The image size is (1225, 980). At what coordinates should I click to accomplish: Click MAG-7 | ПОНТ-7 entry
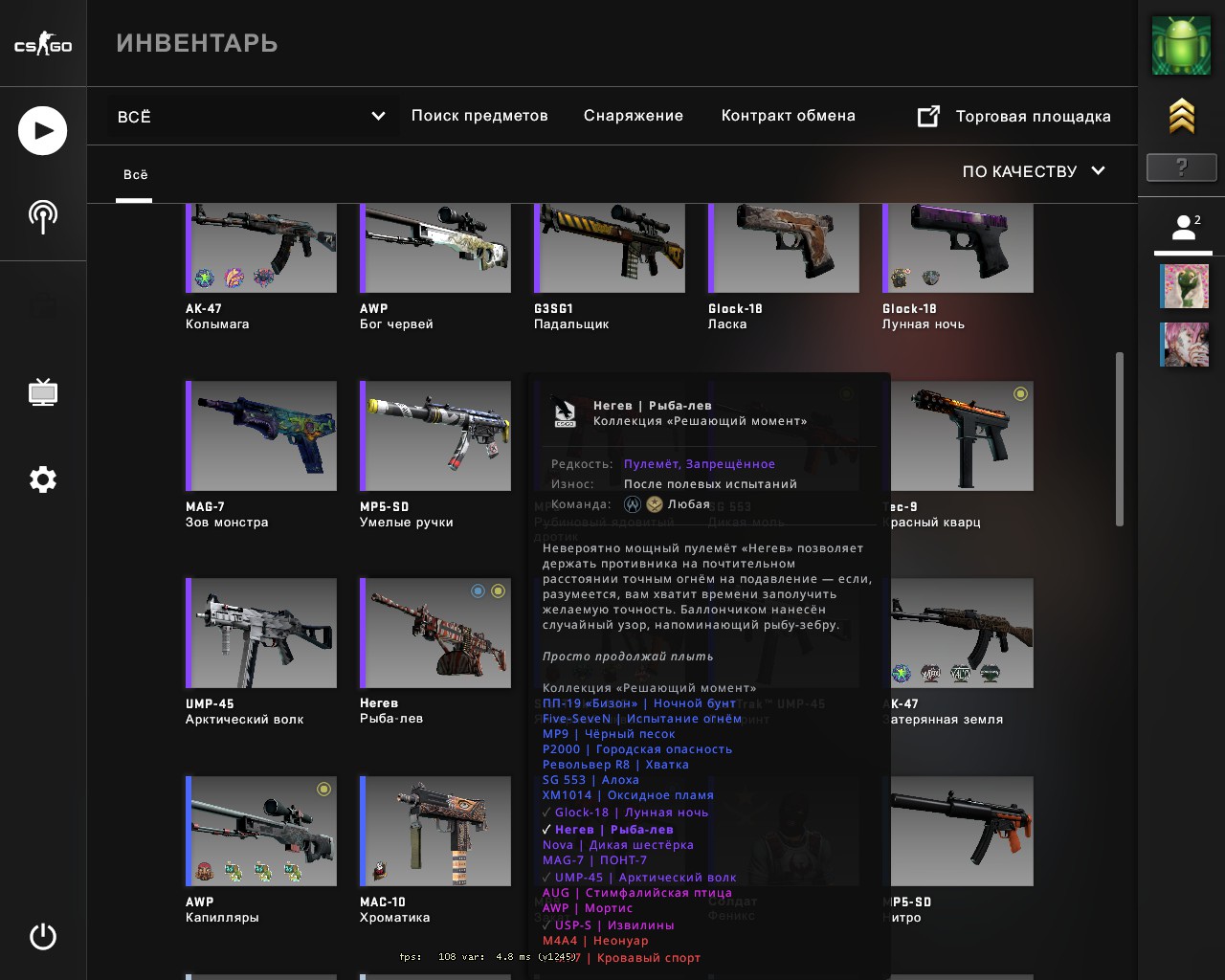pyautogui.click(x=594, y=860)
